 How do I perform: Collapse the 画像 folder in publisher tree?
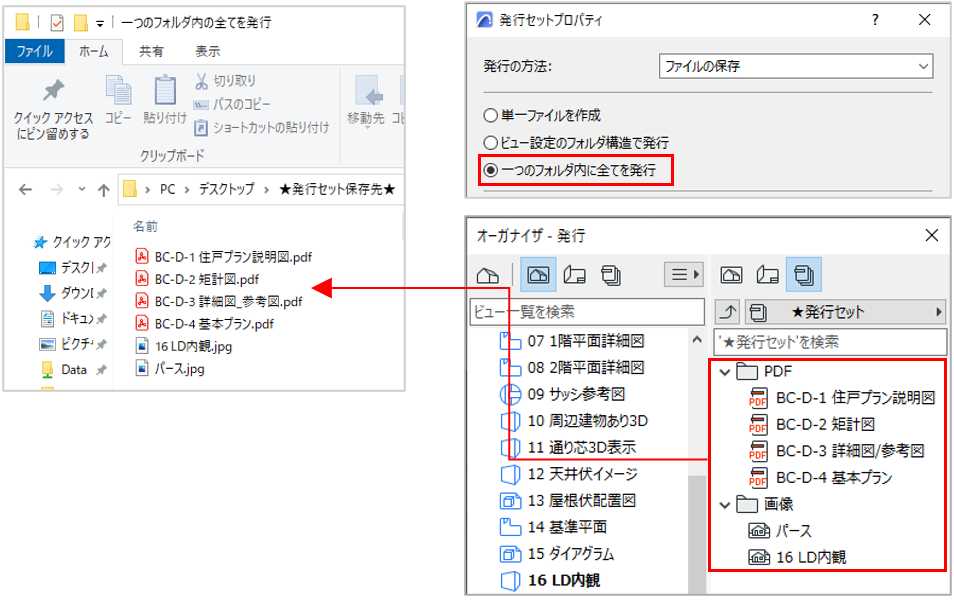pos(725,504)
